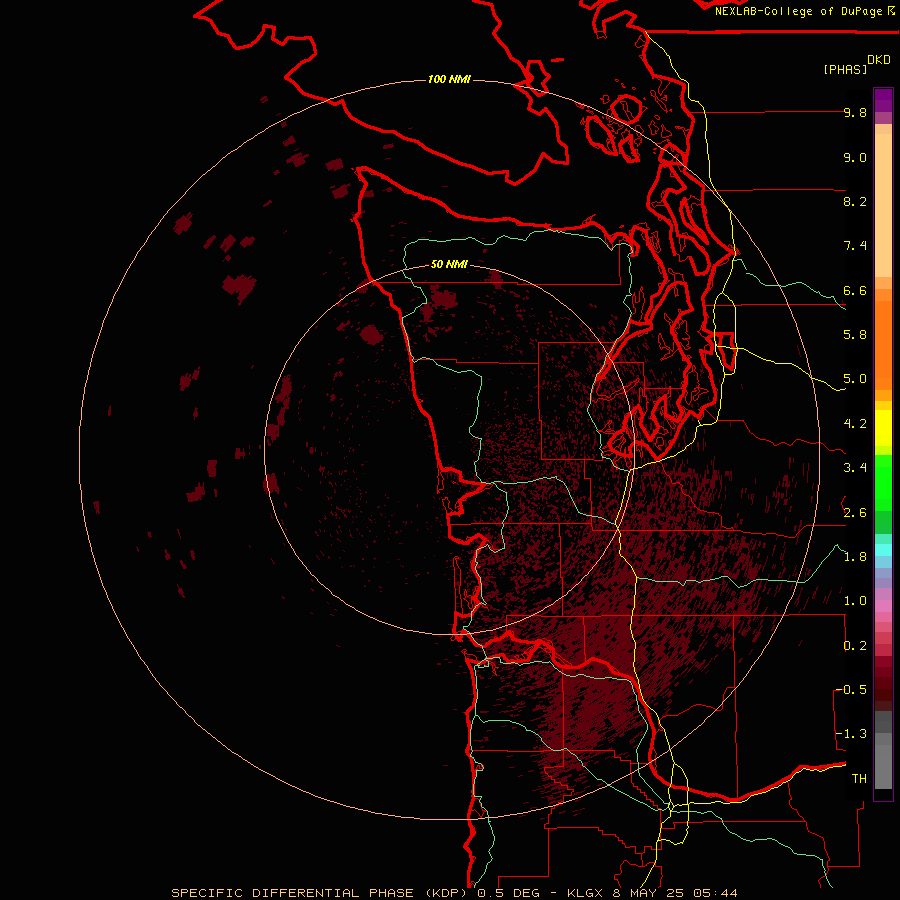Pick the yellow color bar segment
The height and width of the screenshot is (900, 900).
pos(883,428)
